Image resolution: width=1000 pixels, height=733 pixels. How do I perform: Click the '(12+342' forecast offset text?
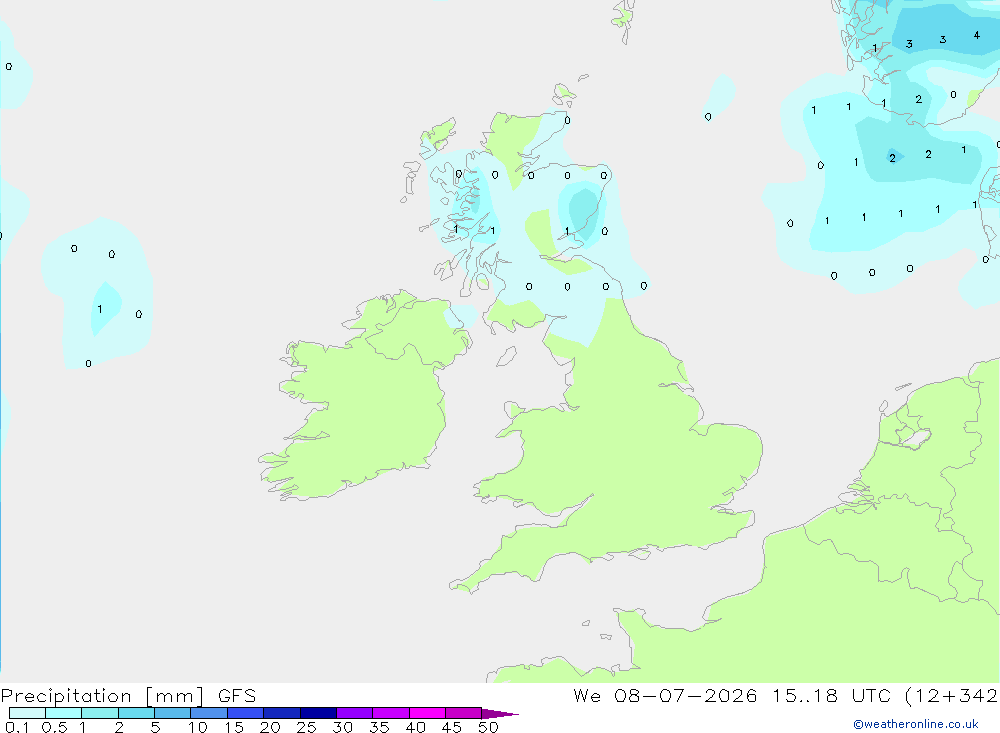pos(952,695)
